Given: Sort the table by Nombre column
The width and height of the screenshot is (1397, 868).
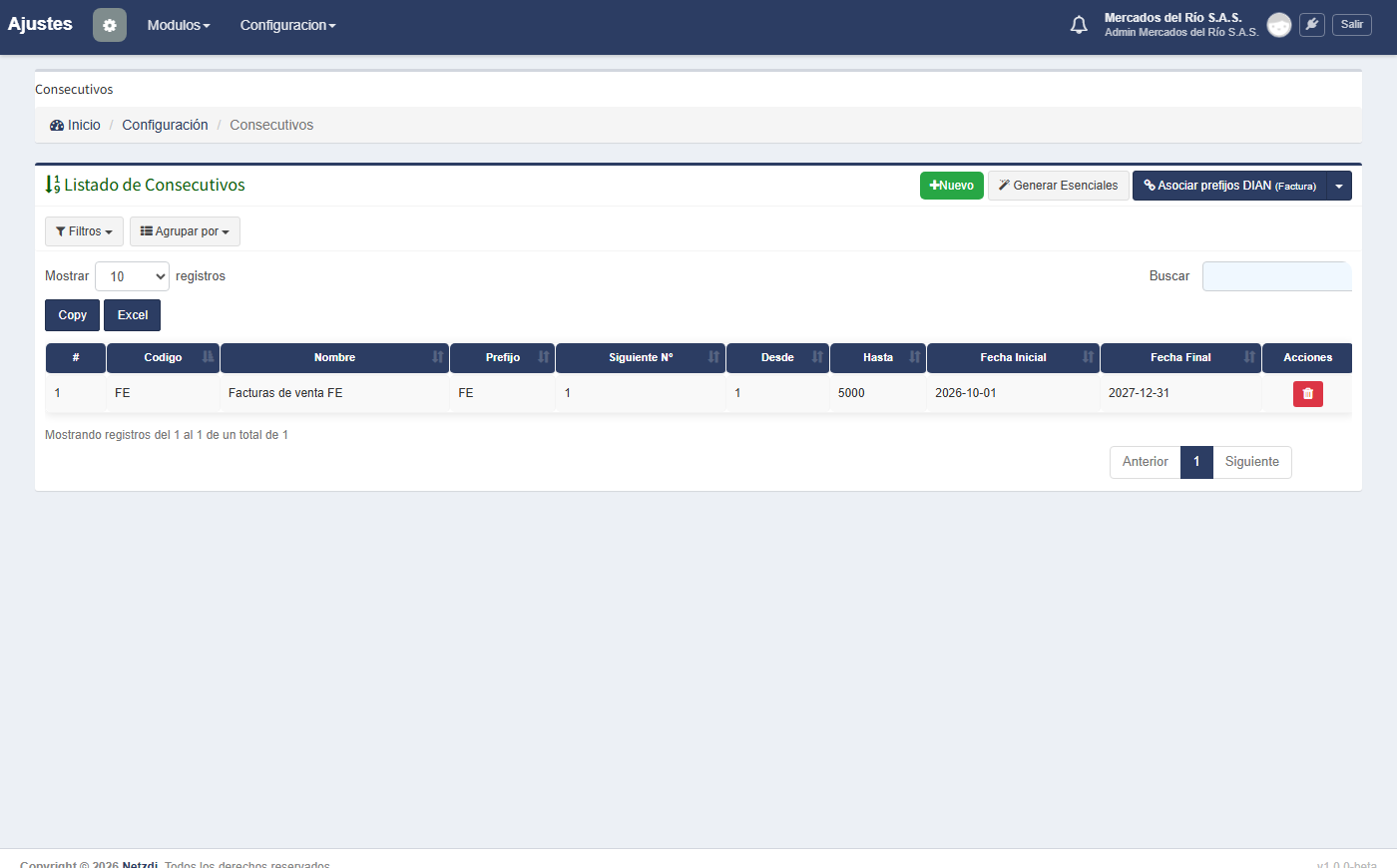Looking at the screenshot, I should [335, 358].
